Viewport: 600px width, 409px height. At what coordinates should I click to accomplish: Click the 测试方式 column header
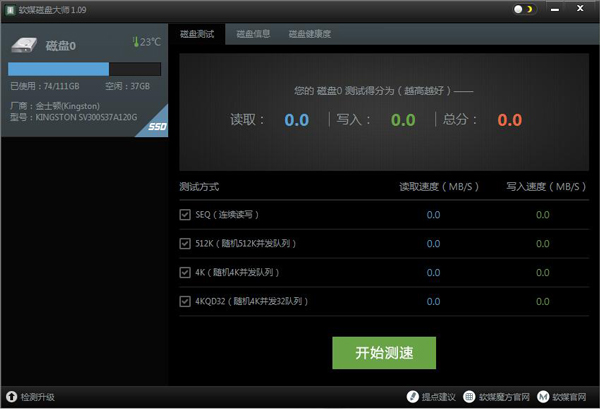199,187
